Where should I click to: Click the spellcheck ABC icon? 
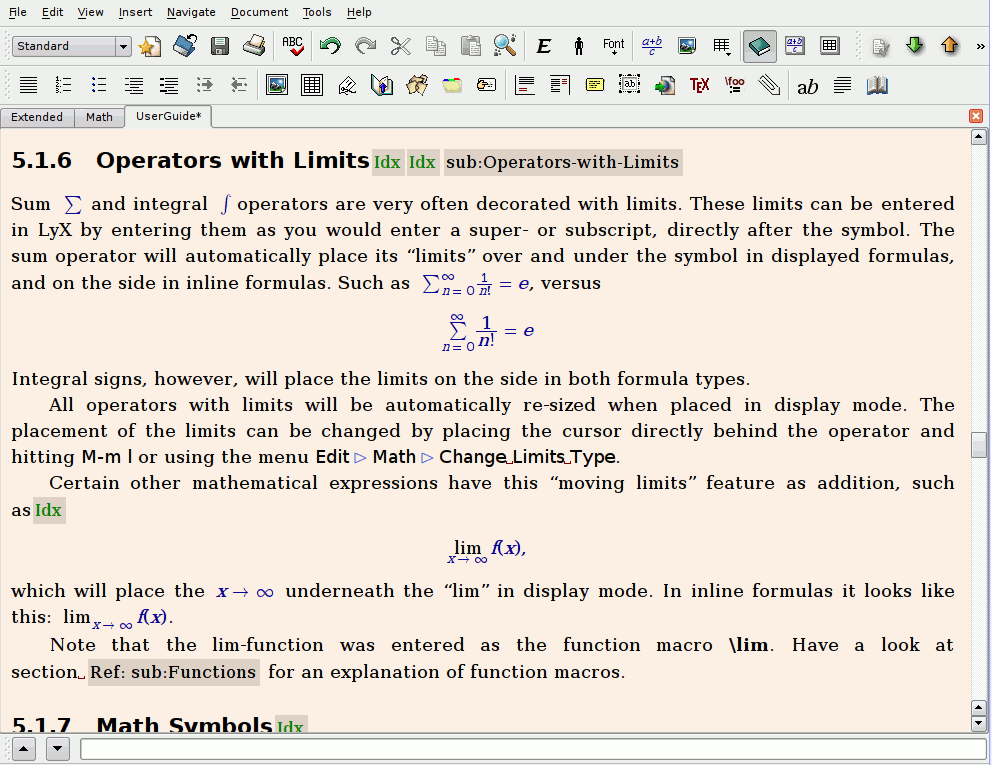click(x=292, y=46)
